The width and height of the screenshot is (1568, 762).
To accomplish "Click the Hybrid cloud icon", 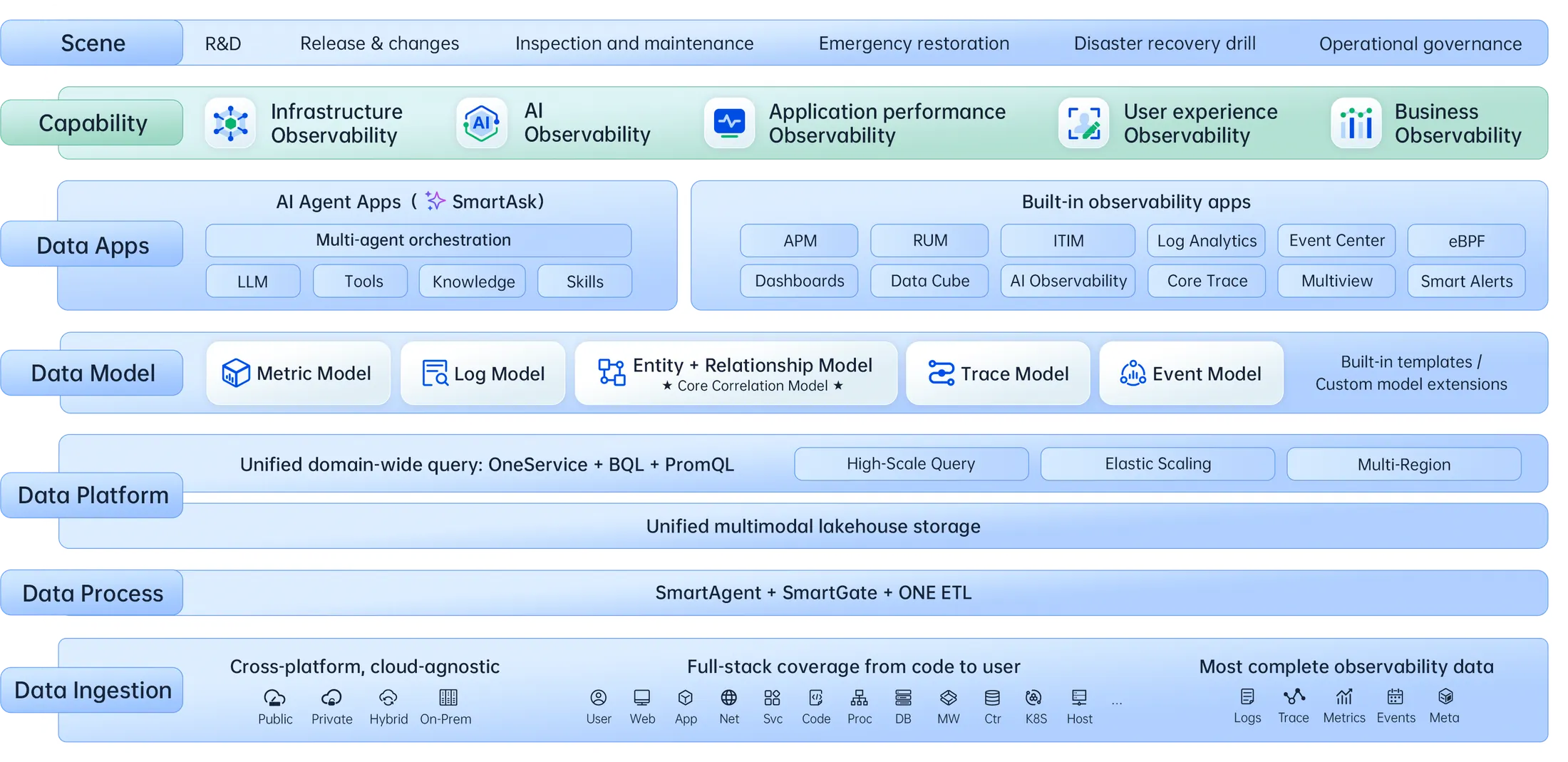I will 388,697.
